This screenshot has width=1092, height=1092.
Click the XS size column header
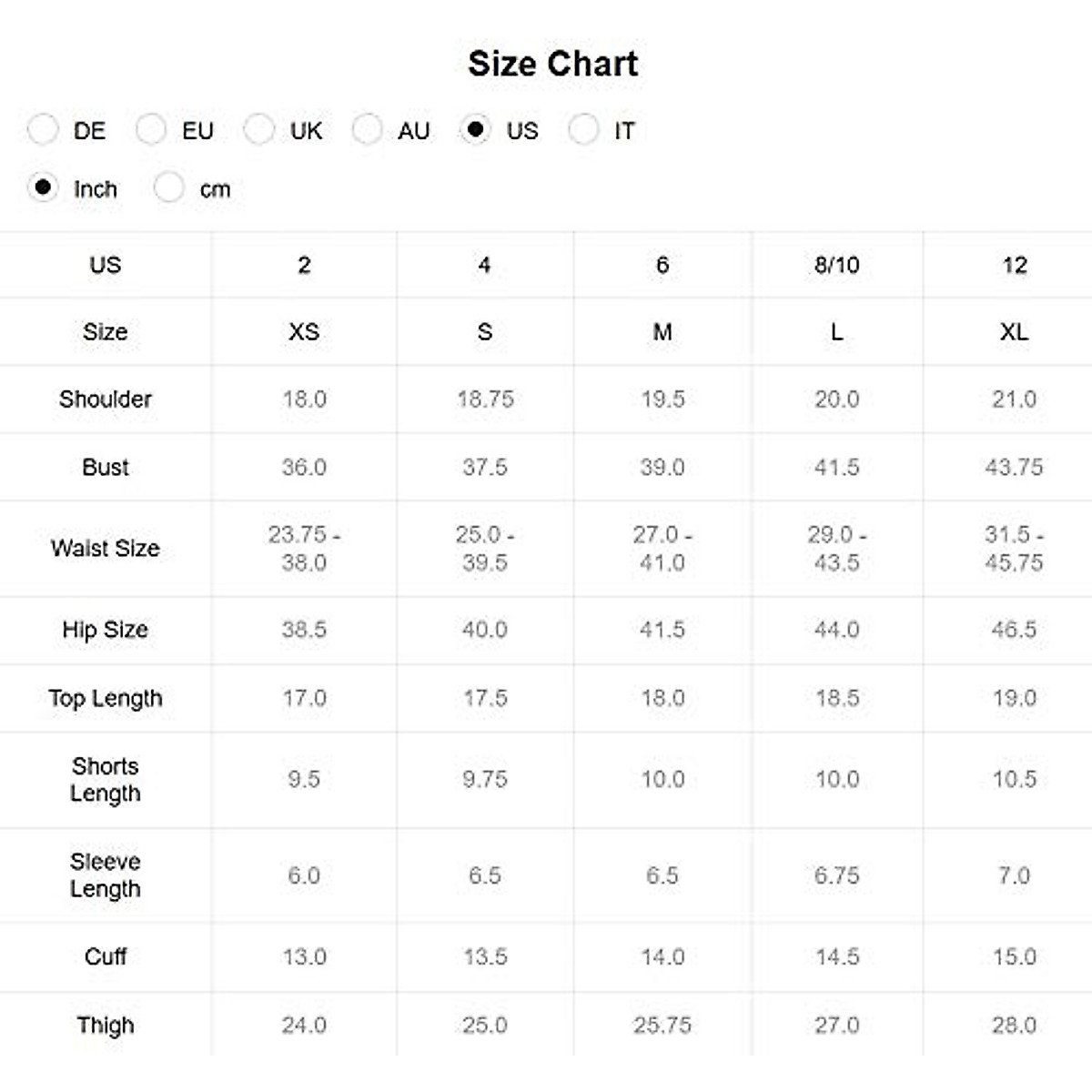click(x=304, y=332)
